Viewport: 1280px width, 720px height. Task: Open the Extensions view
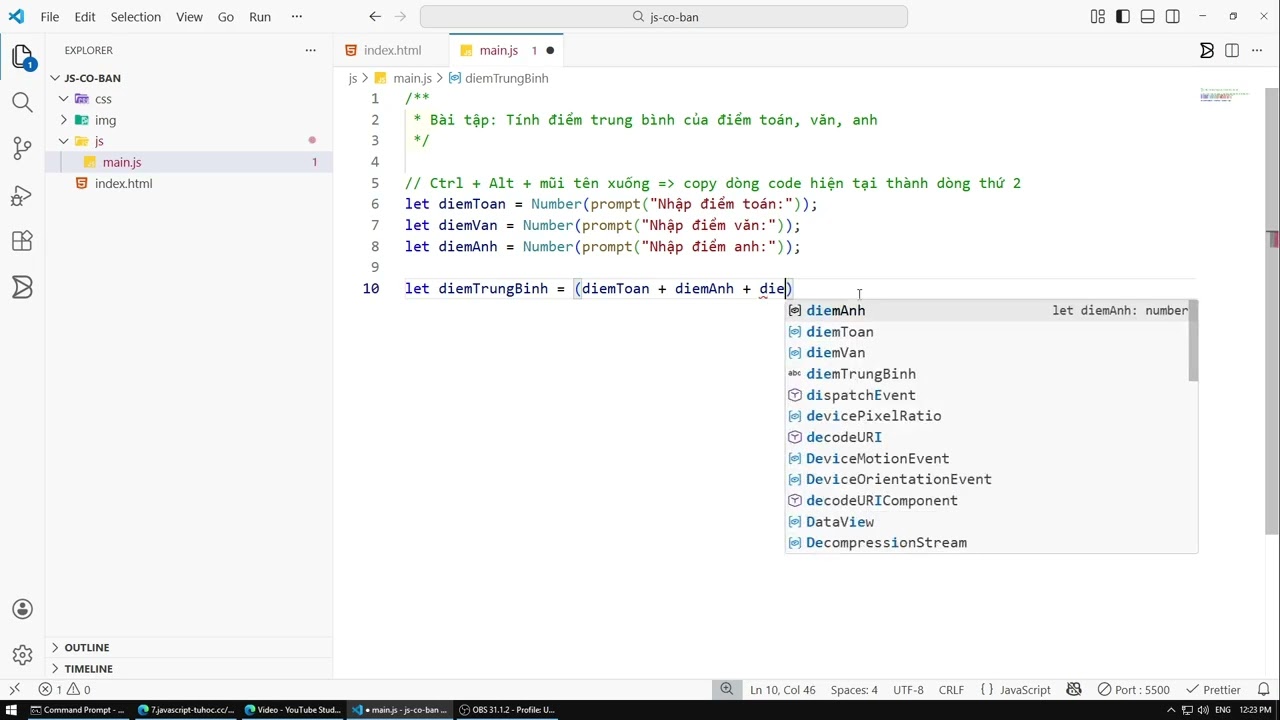click(x=22, y=241)
